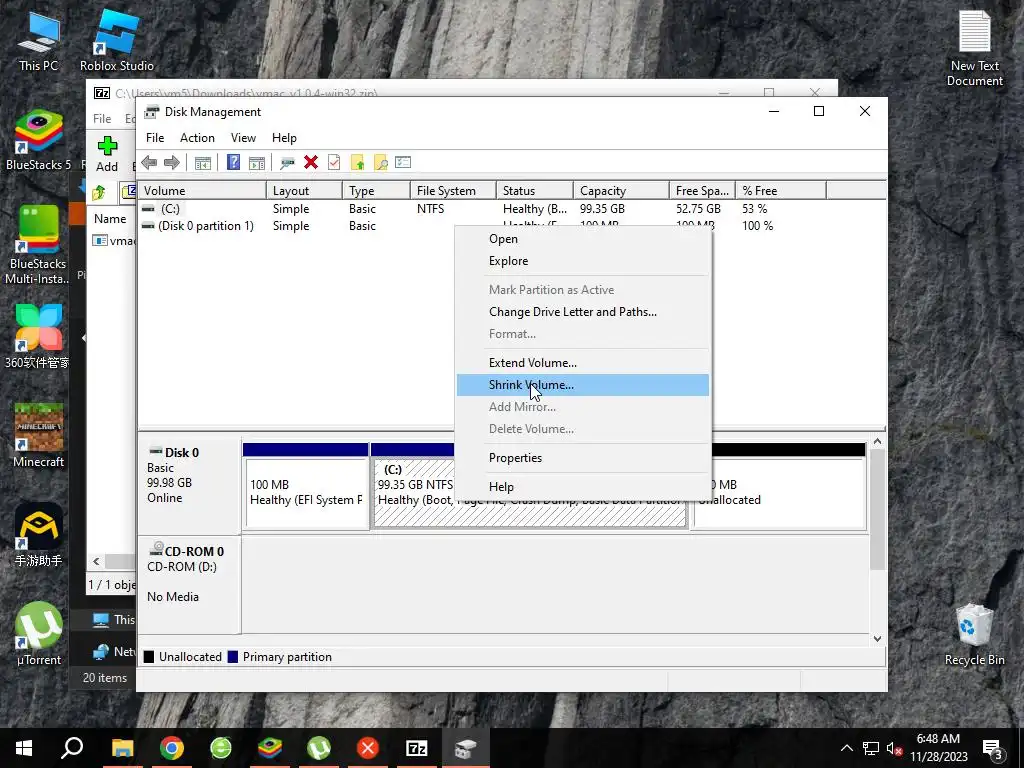1024x768 pixels.
Task: Open the Action menu
Action: click(x=197, y=138)
